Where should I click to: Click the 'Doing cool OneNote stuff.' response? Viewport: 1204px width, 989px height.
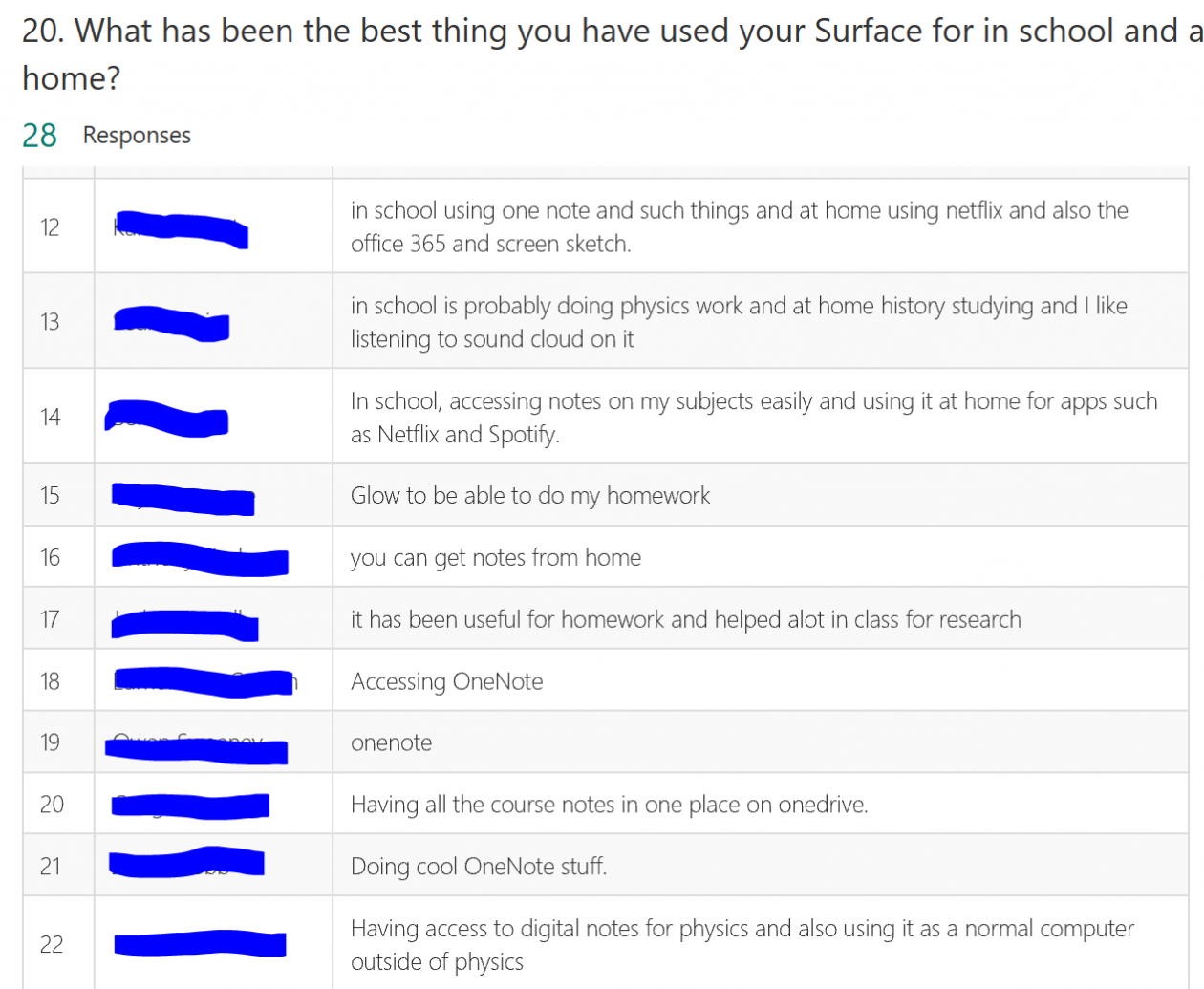[478, 867]
